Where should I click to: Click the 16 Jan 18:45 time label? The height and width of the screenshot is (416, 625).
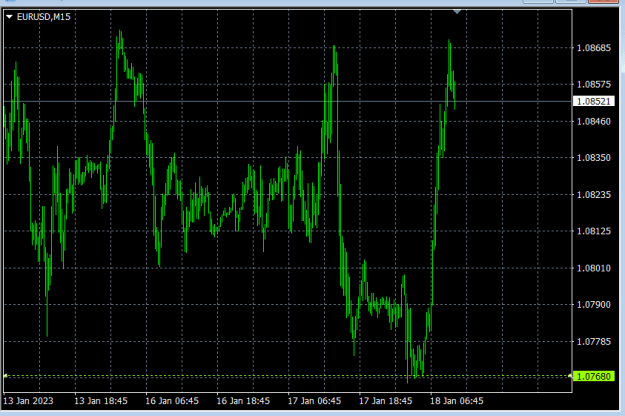243,401
